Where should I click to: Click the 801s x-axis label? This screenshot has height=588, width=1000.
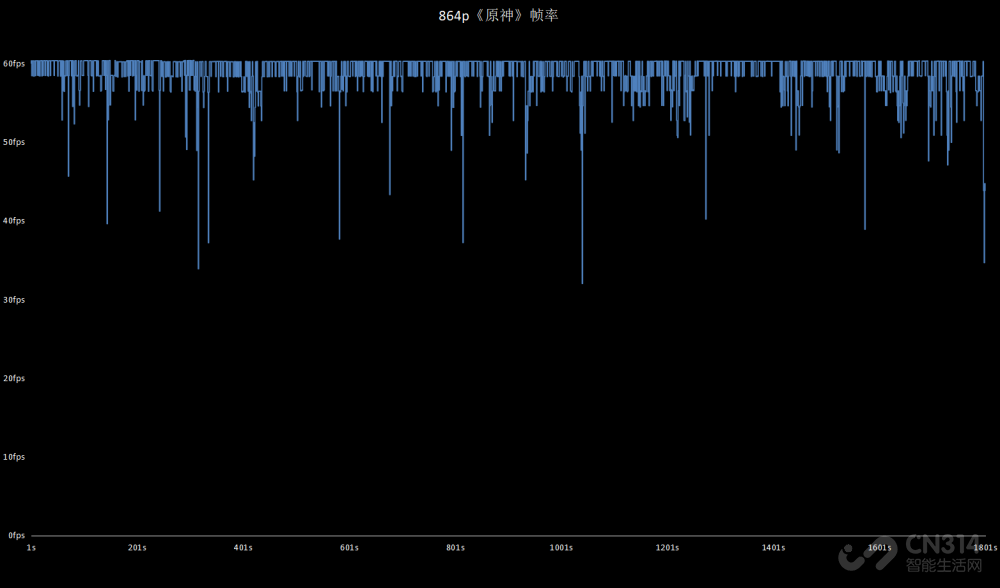tap(455, 548)
